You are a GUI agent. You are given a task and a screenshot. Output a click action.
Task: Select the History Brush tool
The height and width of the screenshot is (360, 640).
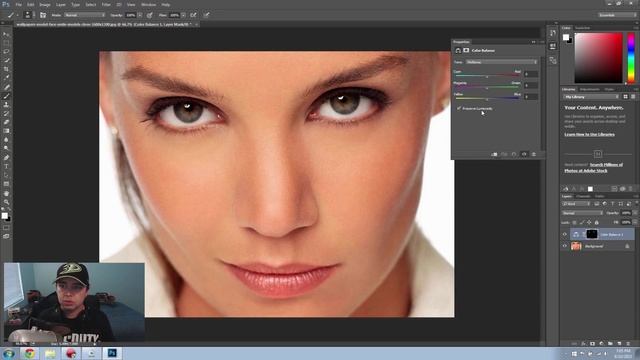point(6,113)
